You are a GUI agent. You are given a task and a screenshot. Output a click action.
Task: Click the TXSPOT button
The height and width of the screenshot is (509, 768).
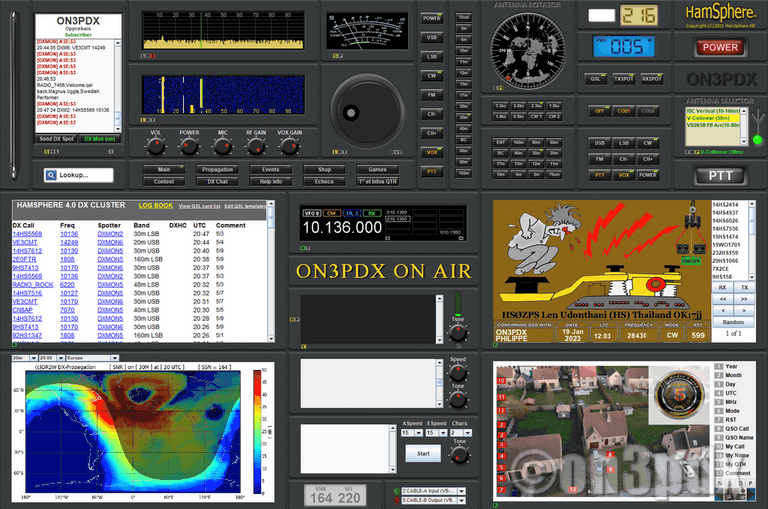coord(623,78)
